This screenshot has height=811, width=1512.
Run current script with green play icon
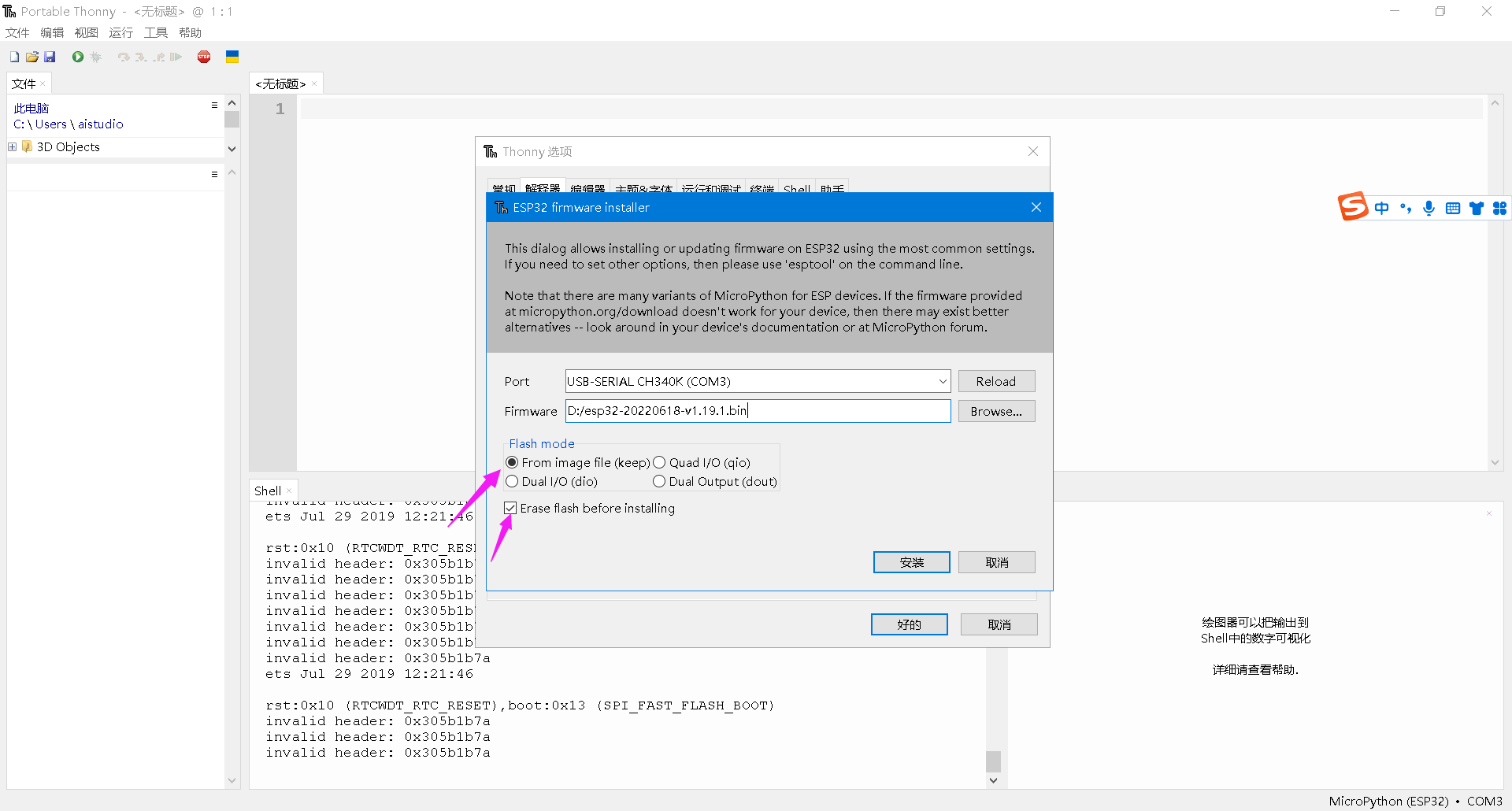(x=78, y=57)
